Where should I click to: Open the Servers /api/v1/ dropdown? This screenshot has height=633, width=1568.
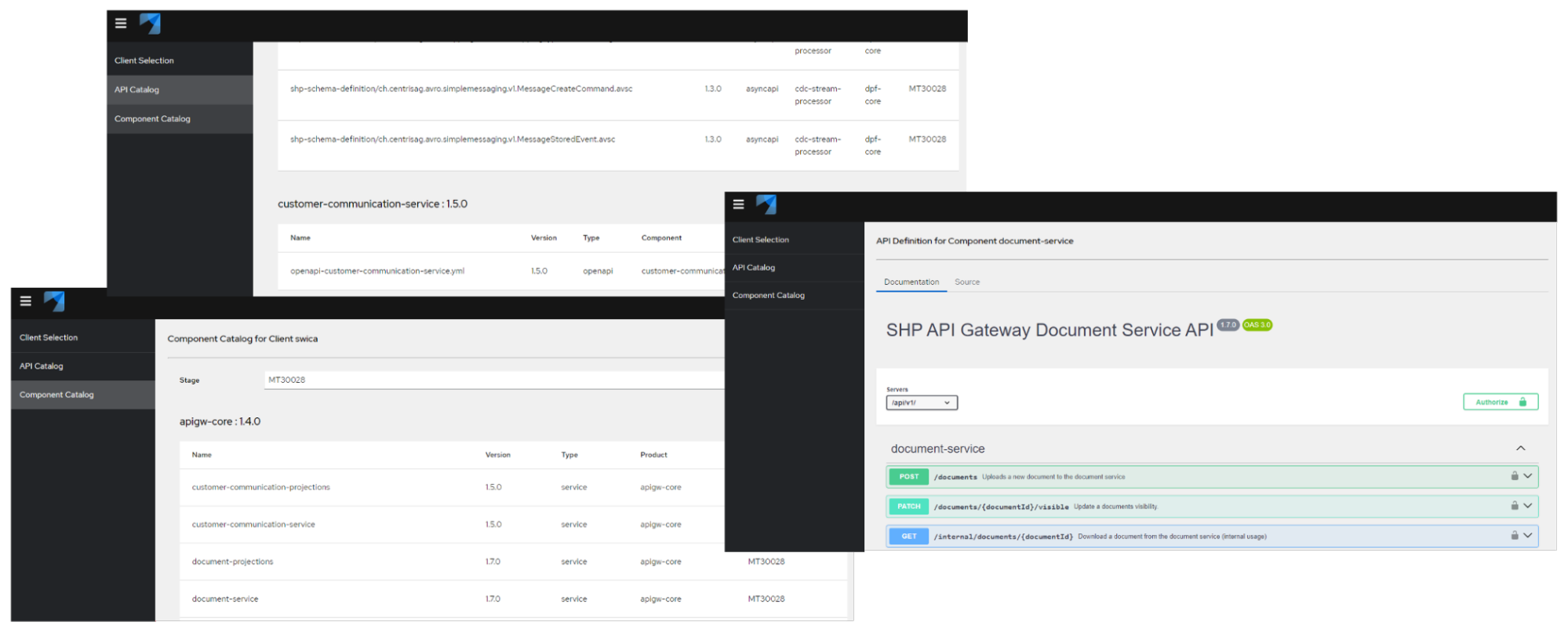pyautogui.click(x=922, y=402)
